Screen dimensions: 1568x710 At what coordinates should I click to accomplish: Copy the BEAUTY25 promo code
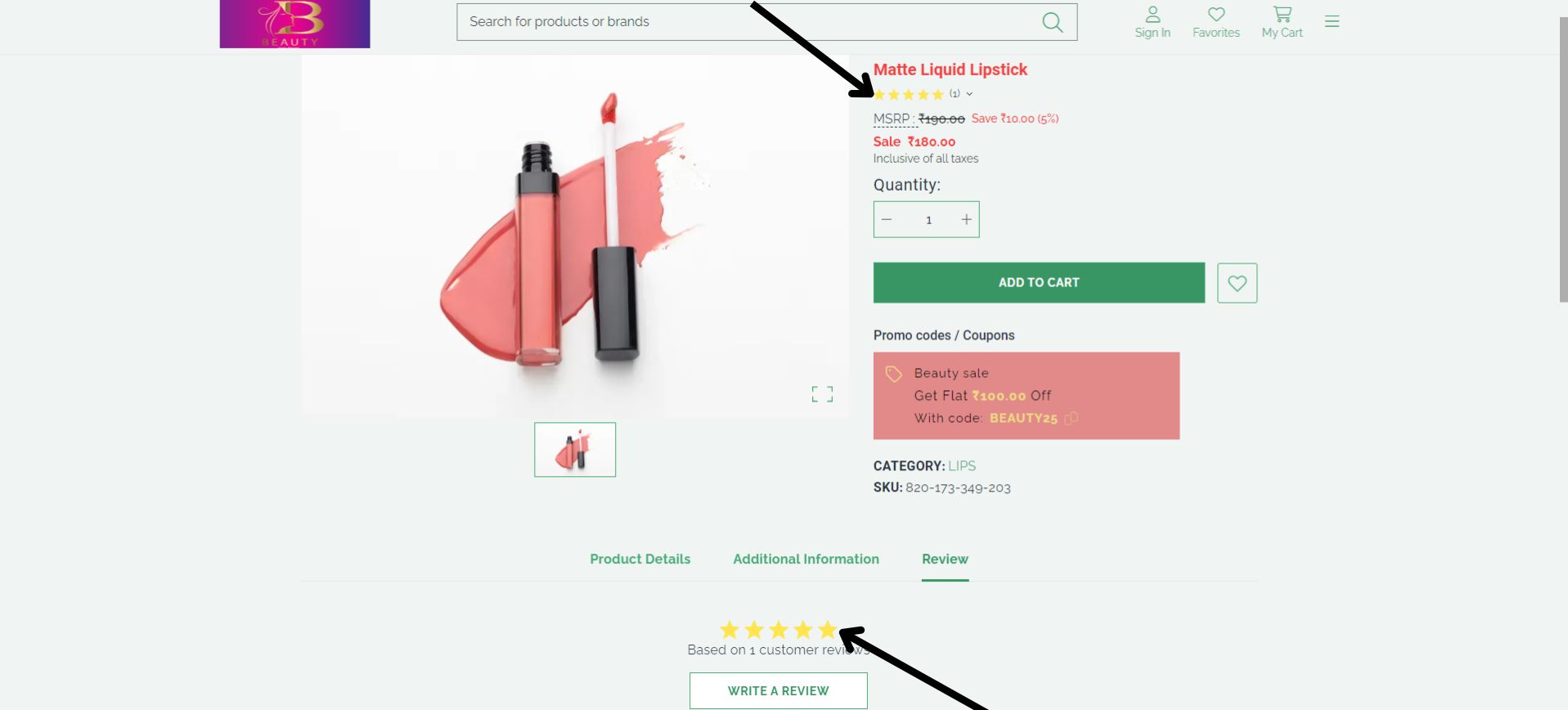pyautogui.click(x=1071, y=418)
